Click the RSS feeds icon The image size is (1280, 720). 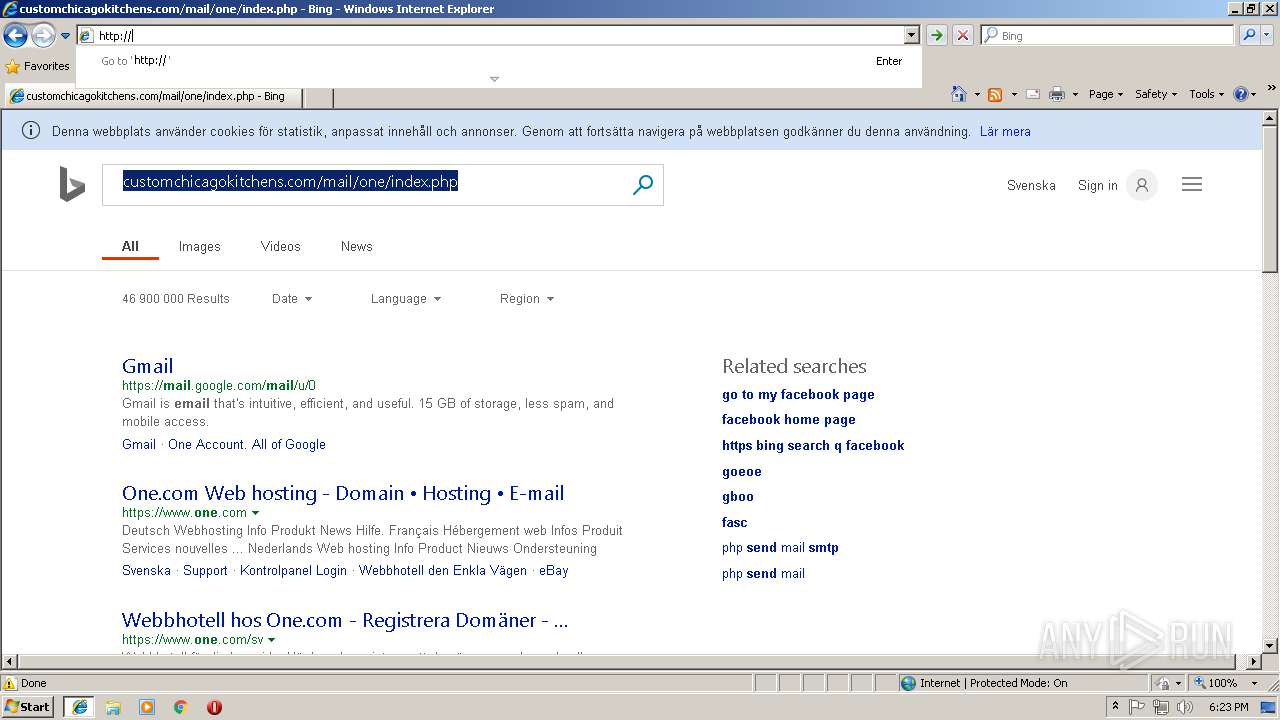(x=995, y=94)
